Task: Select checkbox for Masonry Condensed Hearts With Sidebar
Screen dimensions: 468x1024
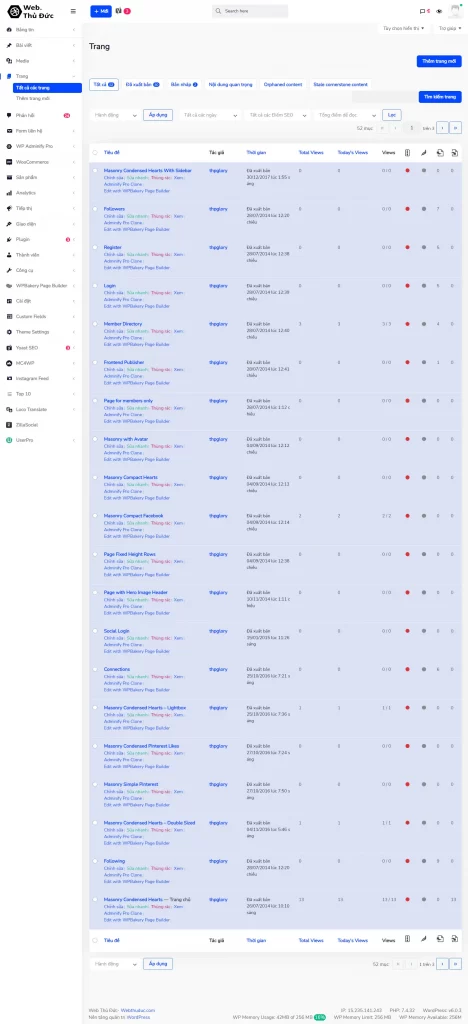Action: tap(95, 170)
